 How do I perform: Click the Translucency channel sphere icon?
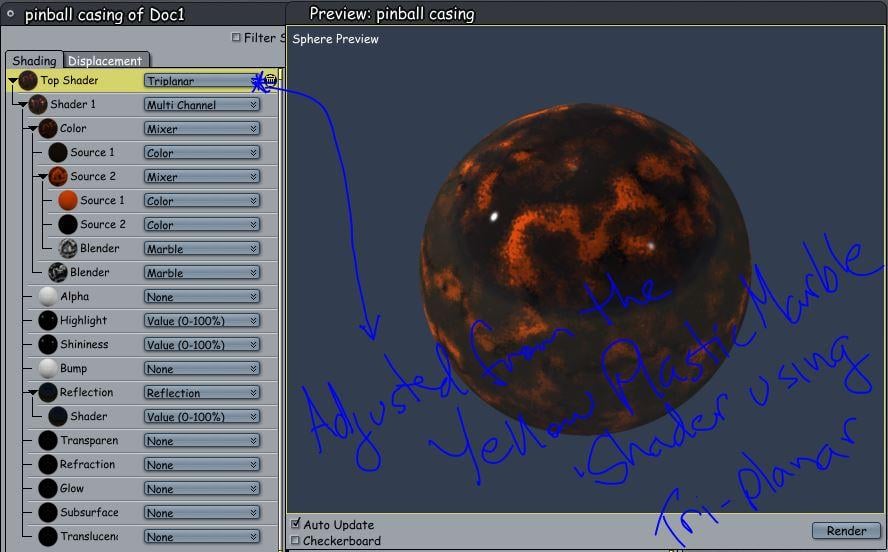tap(48, 536)
